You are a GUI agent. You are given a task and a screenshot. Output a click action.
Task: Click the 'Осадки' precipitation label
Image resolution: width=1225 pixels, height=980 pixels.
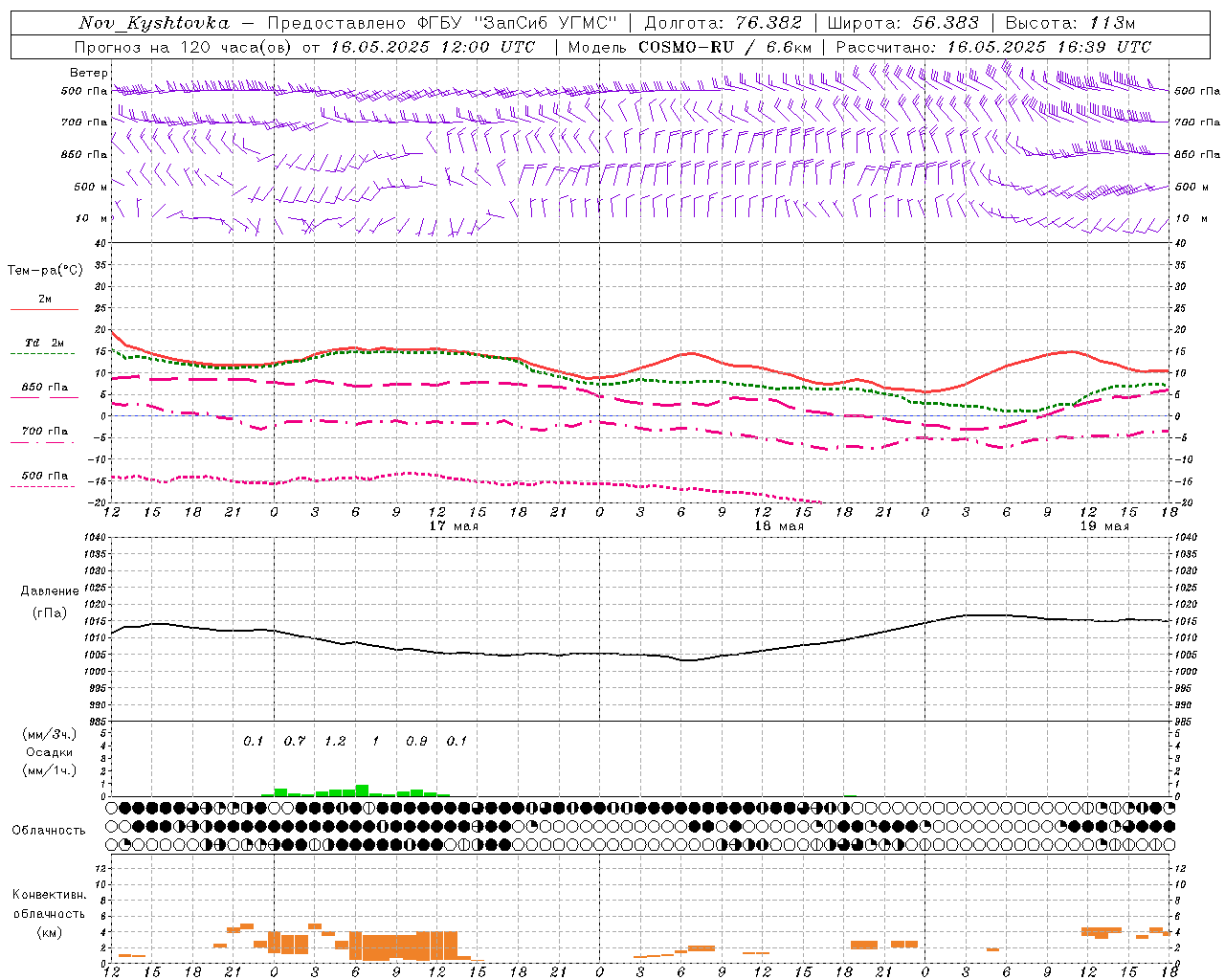coord(50,752)
